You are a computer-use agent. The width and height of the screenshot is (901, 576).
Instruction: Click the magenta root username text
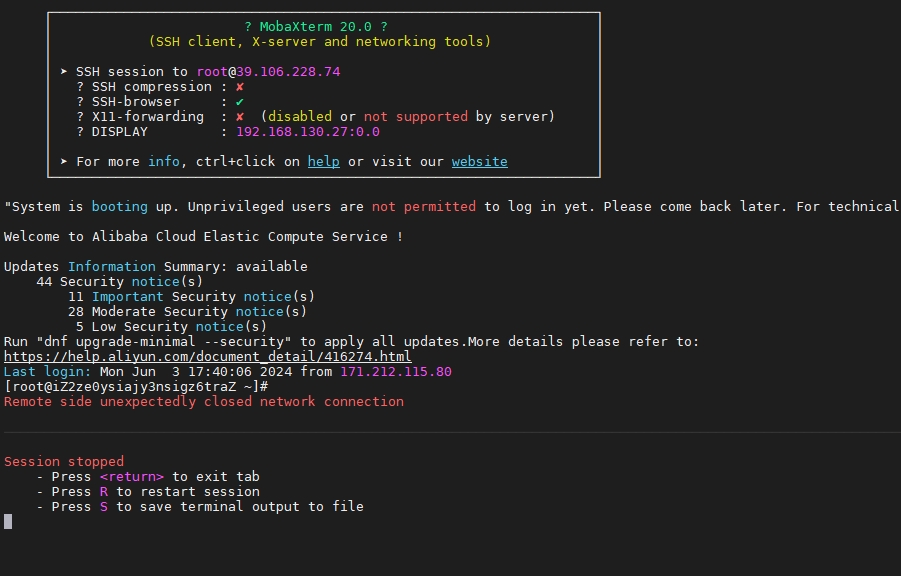coord(213,72)
